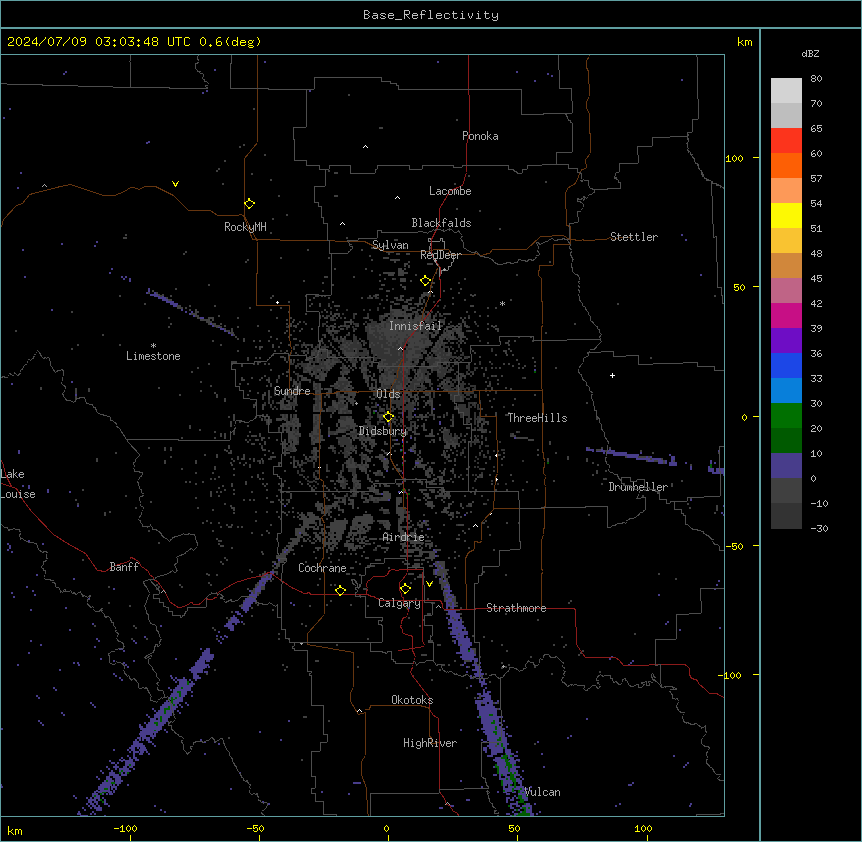
Task: Click the Blackfalds label
Action: tap(441, 223)
